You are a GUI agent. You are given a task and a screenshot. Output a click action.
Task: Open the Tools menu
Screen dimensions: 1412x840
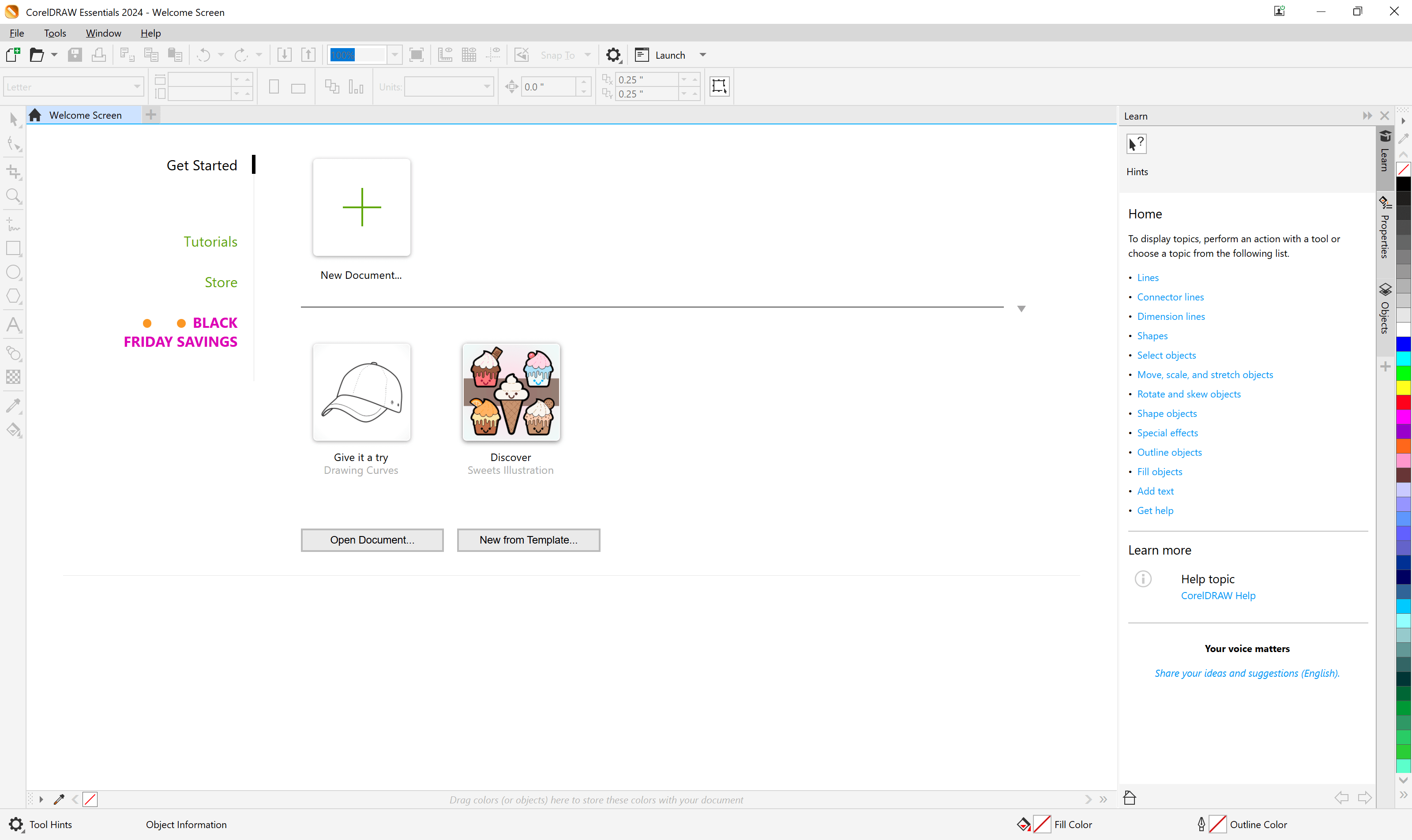point(55,33)
